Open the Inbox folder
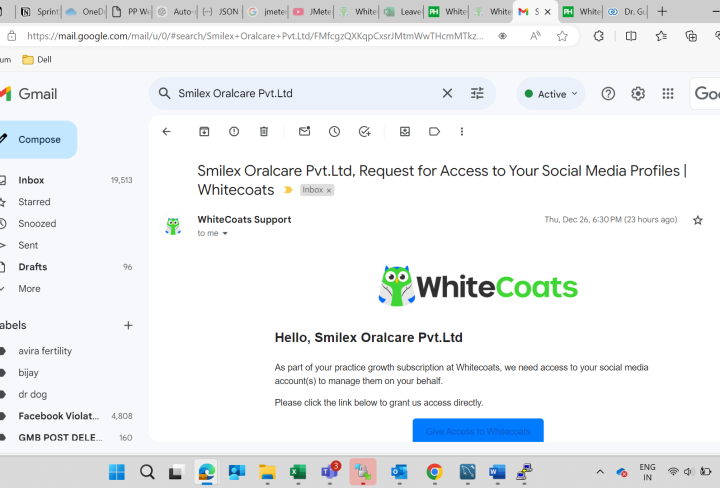The height and width of the screenshot is (488, 720). [x=31, y=180]
